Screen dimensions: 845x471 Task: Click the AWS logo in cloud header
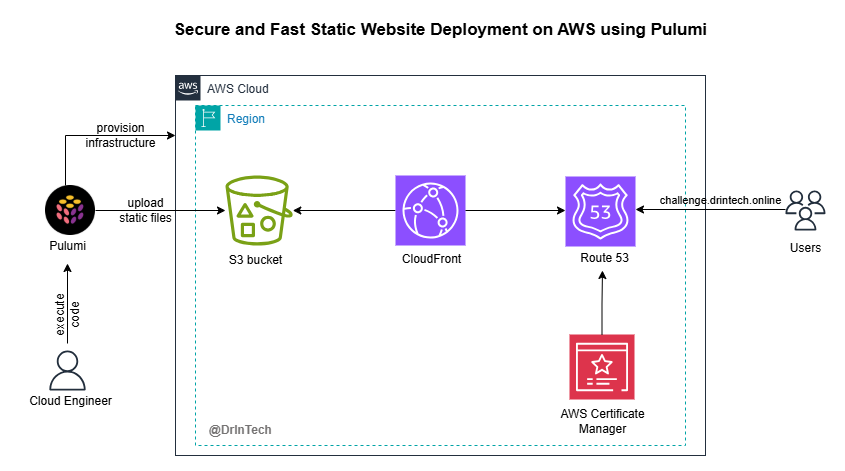[188, 88]
